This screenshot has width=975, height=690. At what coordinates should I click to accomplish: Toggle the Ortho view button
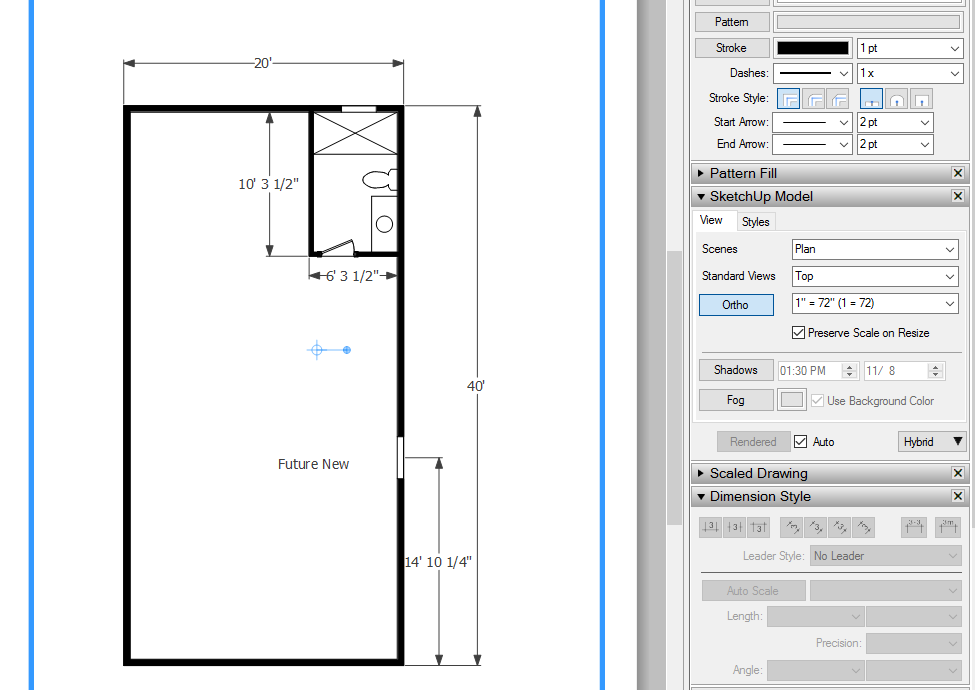pos(736,305)
